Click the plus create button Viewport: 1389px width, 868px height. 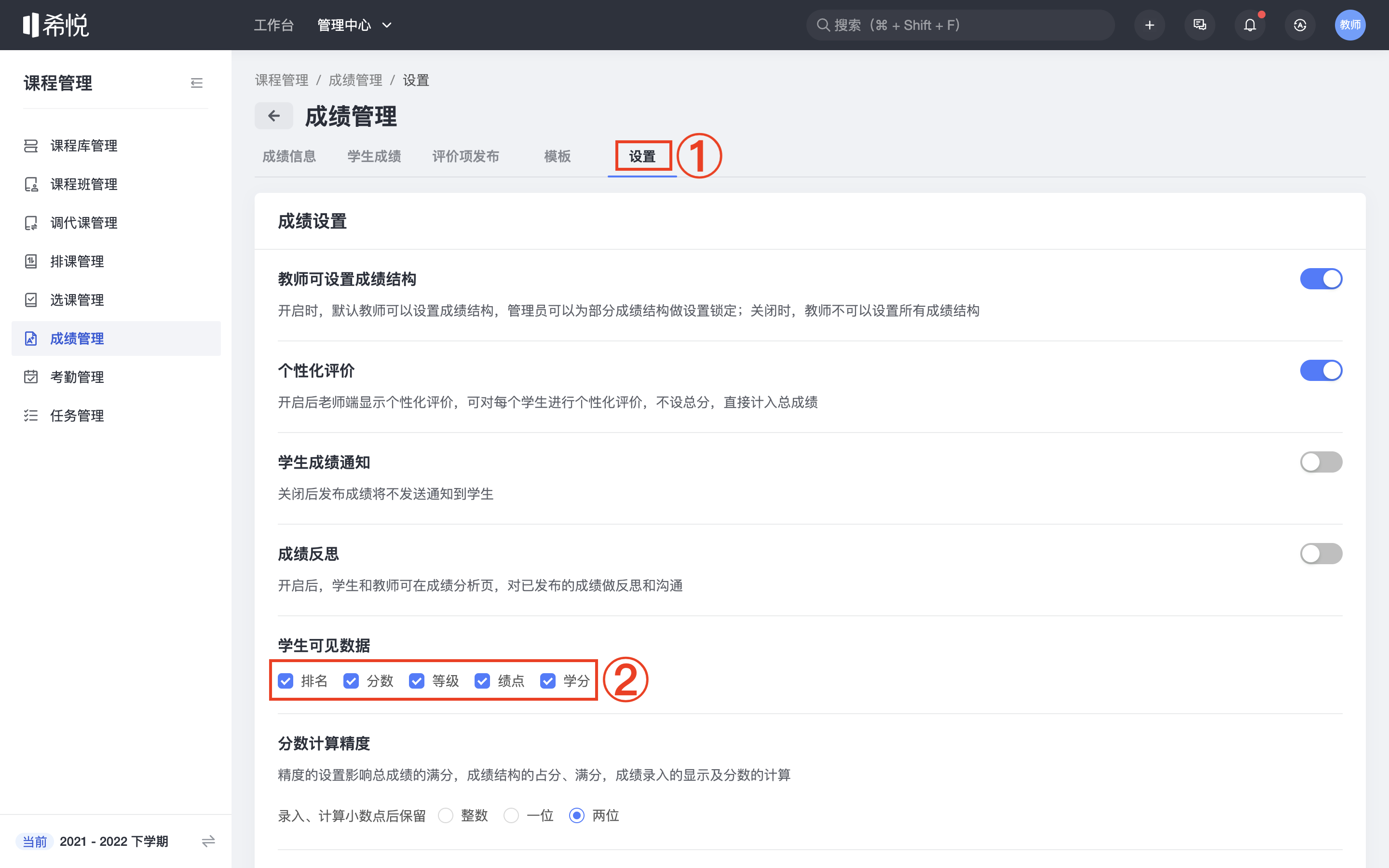(x=1149, y=25)
